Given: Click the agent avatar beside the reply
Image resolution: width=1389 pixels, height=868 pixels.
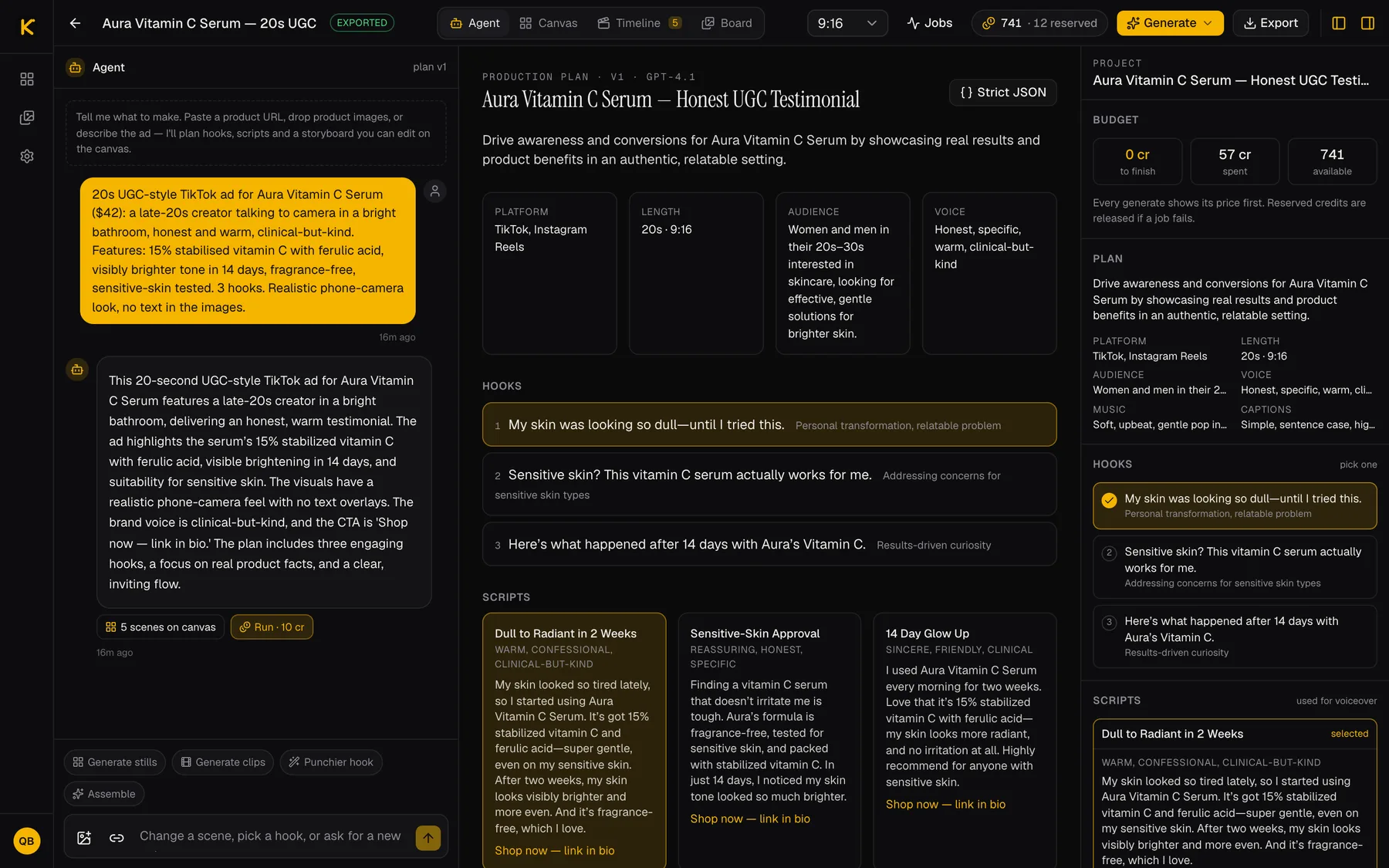Looking at the screenshot, I should click(x=77, y=370).
